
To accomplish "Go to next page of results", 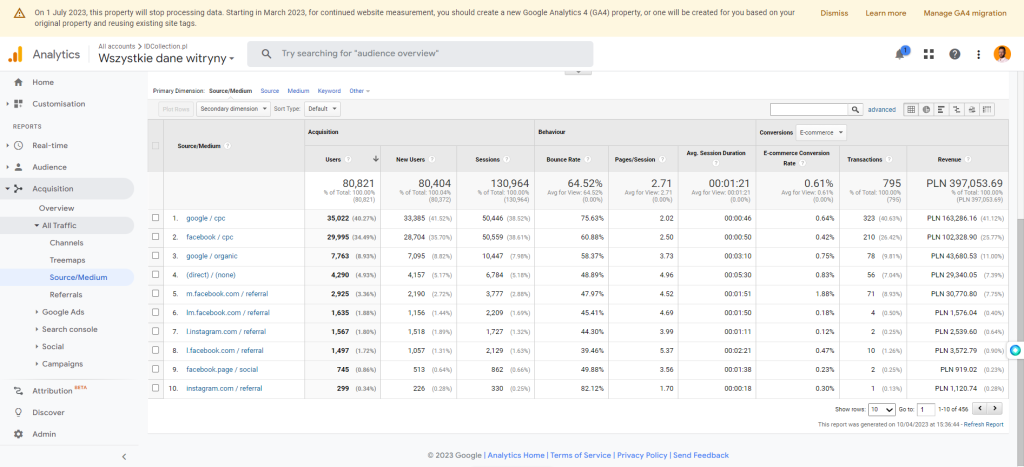I will [995, 409].
